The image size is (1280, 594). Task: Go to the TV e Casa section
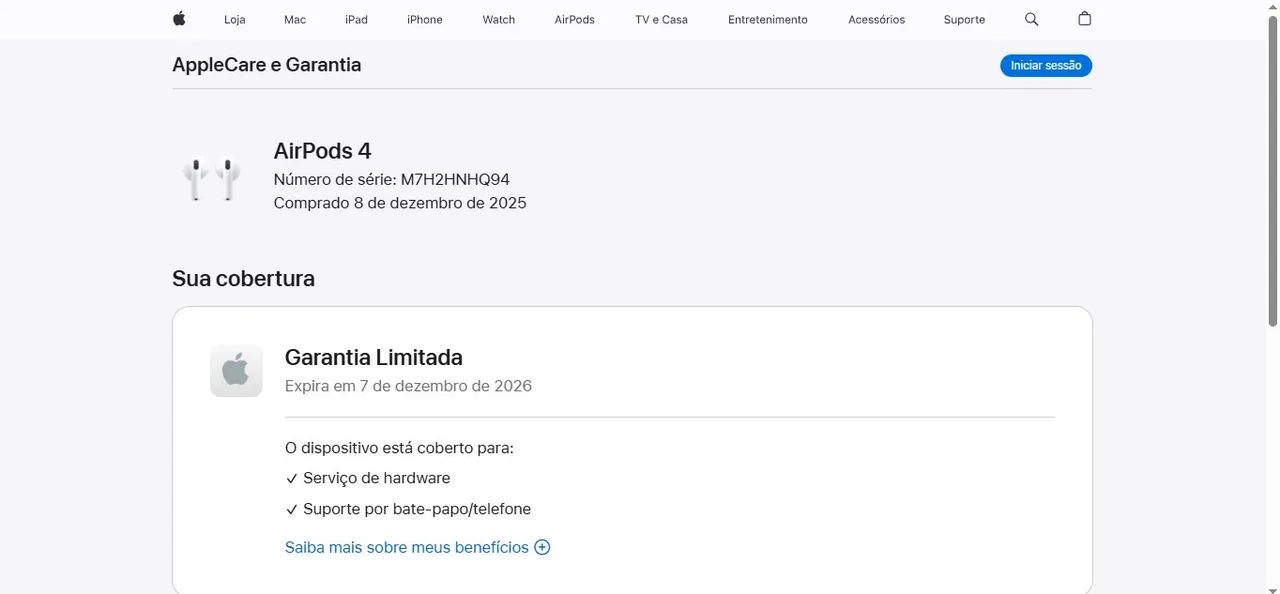660,19
